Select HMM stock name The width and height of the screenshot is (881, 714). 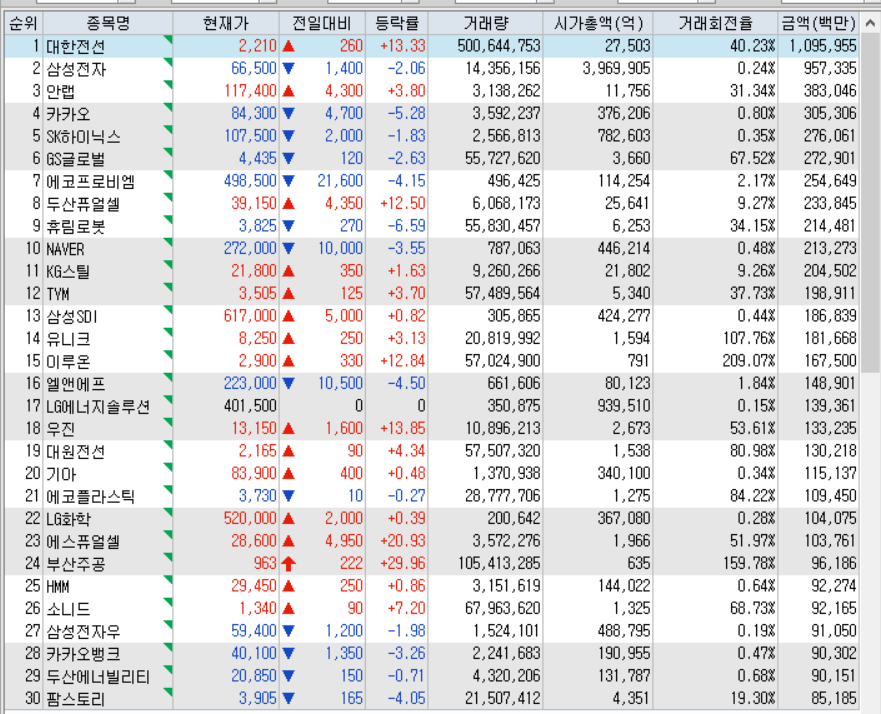coord(58,586)
